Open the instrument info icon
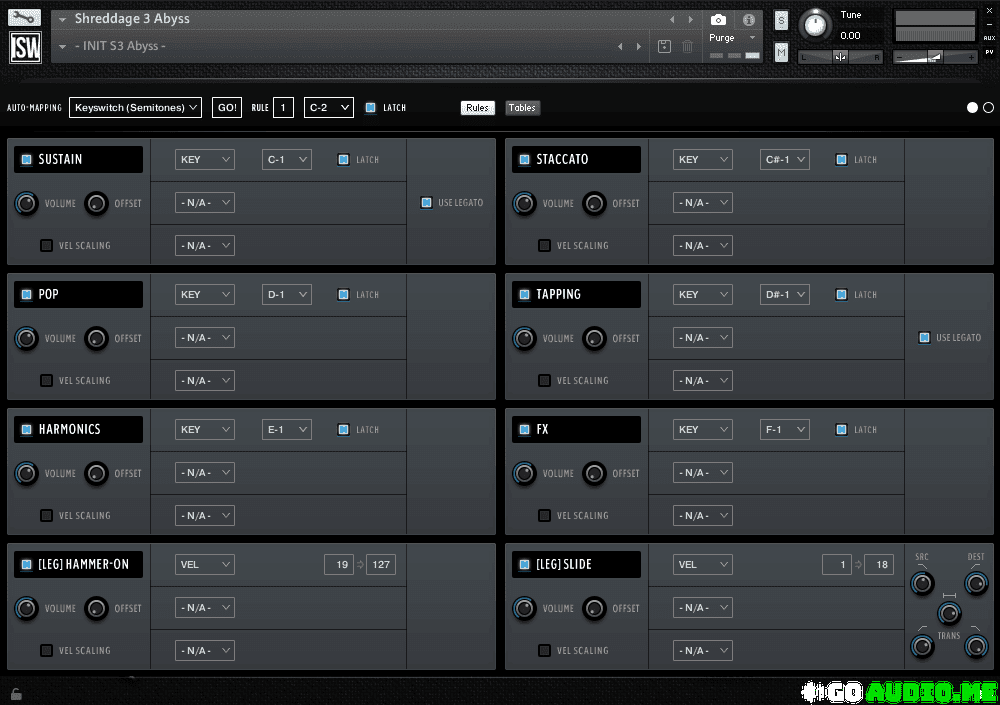The height and width of the screenshot is (705, 1000). tap(748, 20)
